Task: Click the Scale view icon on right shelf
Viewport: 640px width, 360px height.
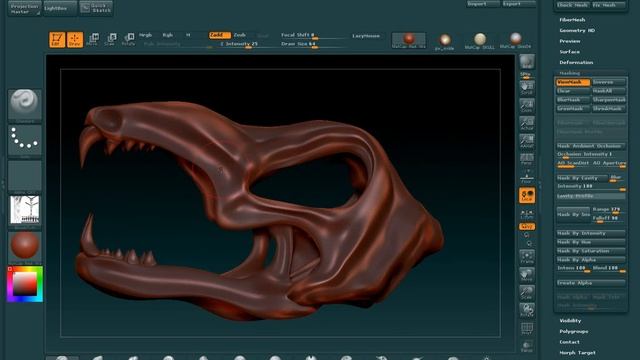Action: [x=527, y=293]
